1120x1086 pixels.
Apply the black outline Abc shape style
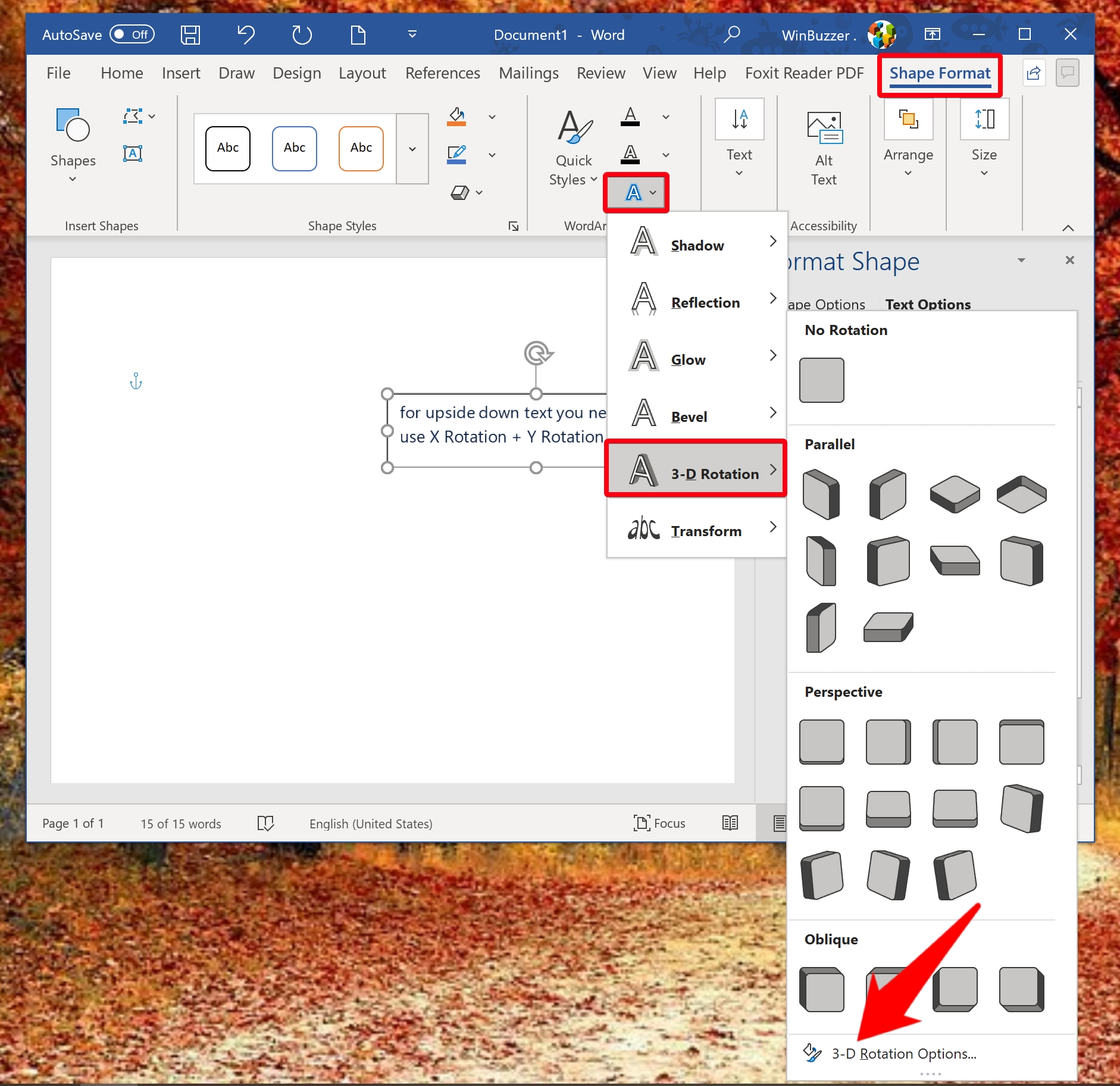[228, 148]
